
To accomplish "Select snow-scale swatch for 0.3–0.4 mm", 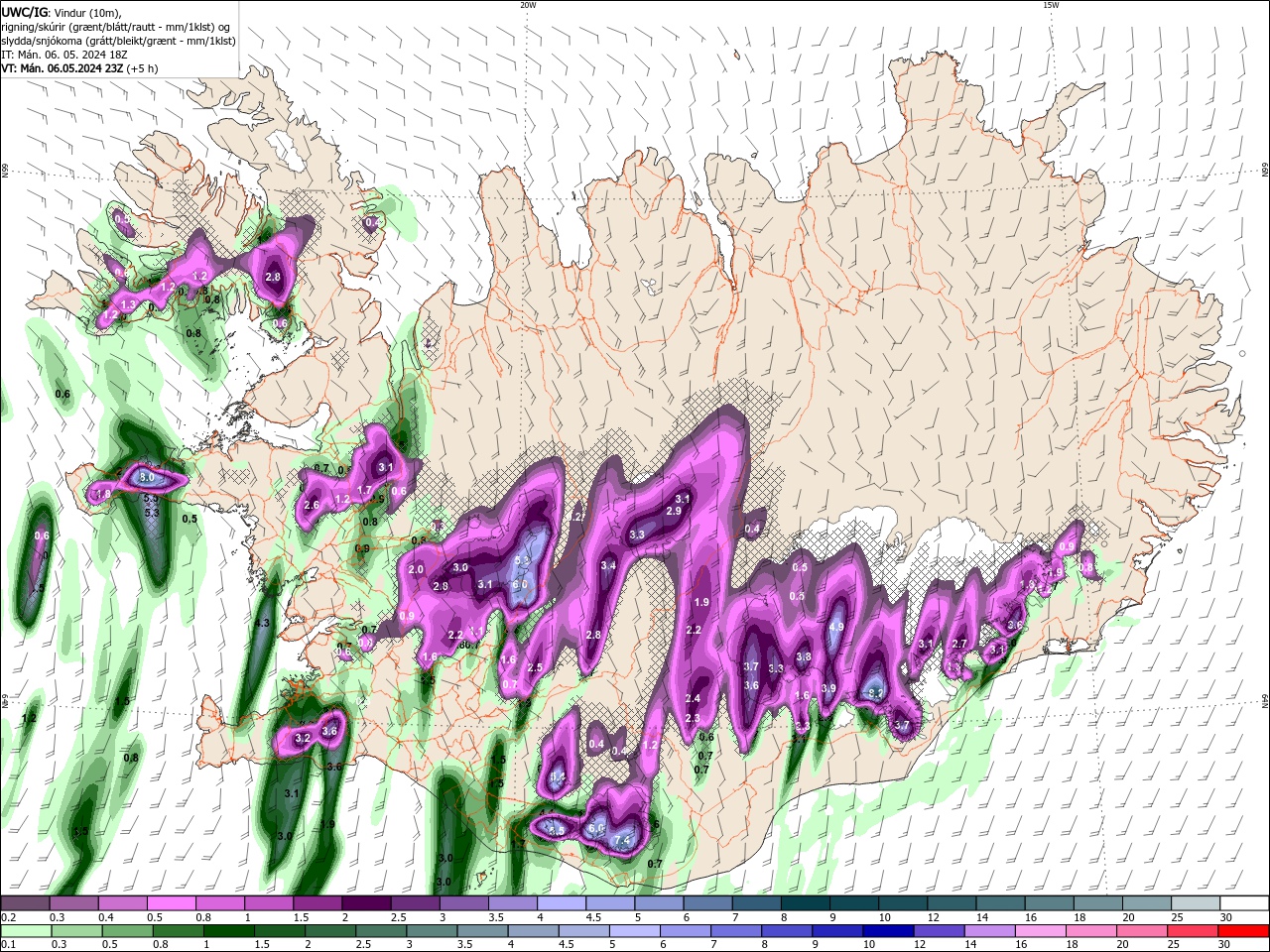I will [74, 903].
